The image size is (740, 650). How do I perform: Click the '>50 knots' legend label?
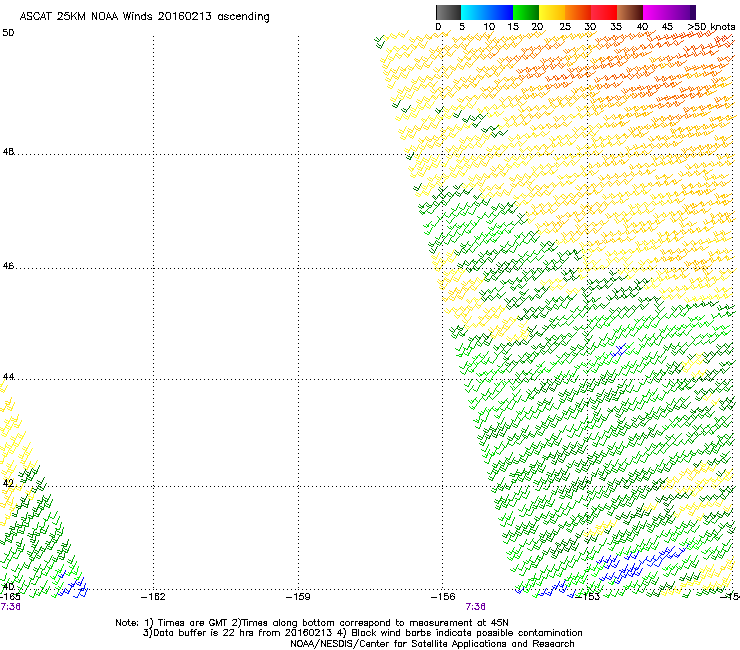click(711, 27)
